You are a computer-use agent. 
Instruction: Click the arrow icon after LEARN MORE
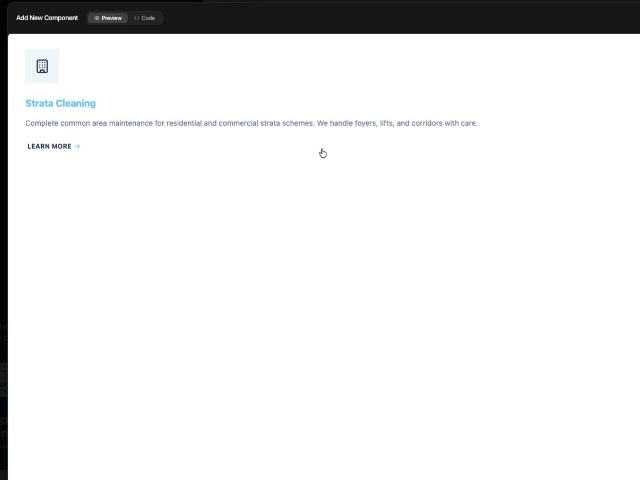tap(78, 146)
